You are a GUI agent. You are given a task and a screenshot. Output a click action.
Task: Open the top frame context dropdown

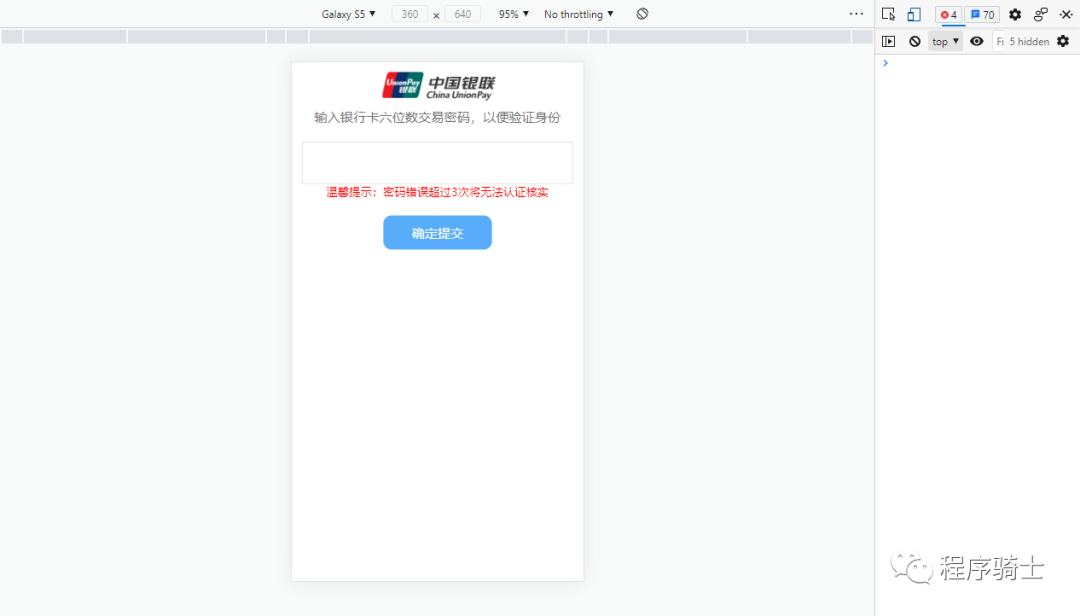(x=944, y=41)
